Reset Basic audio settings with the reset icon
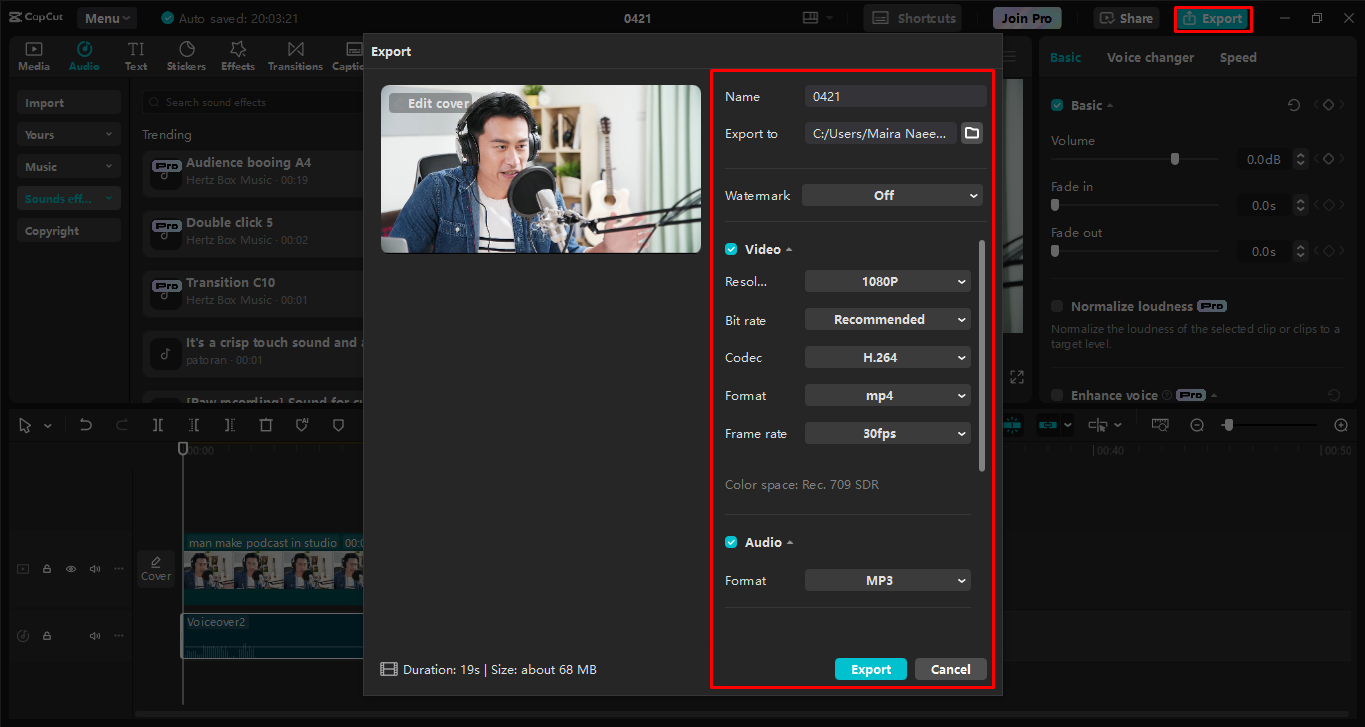1365x727 pixels. (x=1294, y=105)
